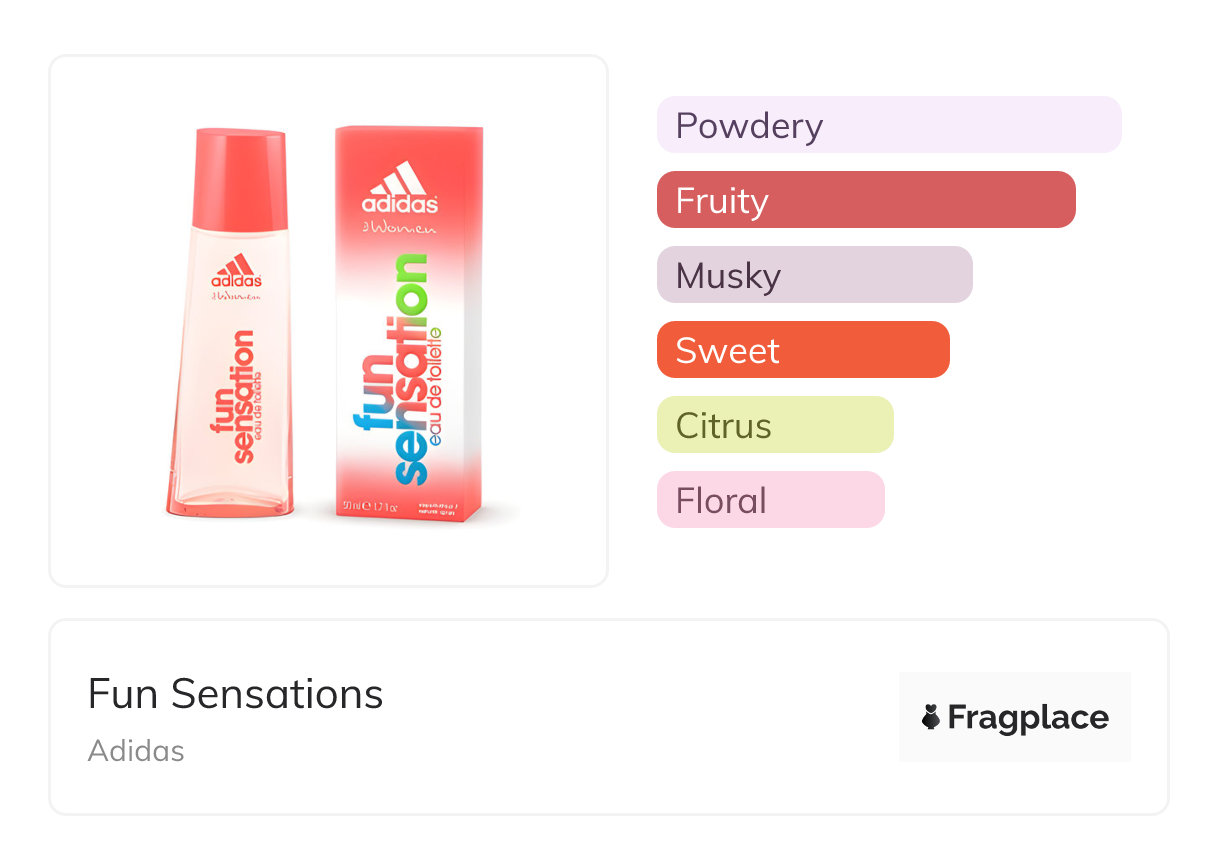The image size is (1218, 864).
Task: Click the 'Women' script on the box
Action: (402, 230)
